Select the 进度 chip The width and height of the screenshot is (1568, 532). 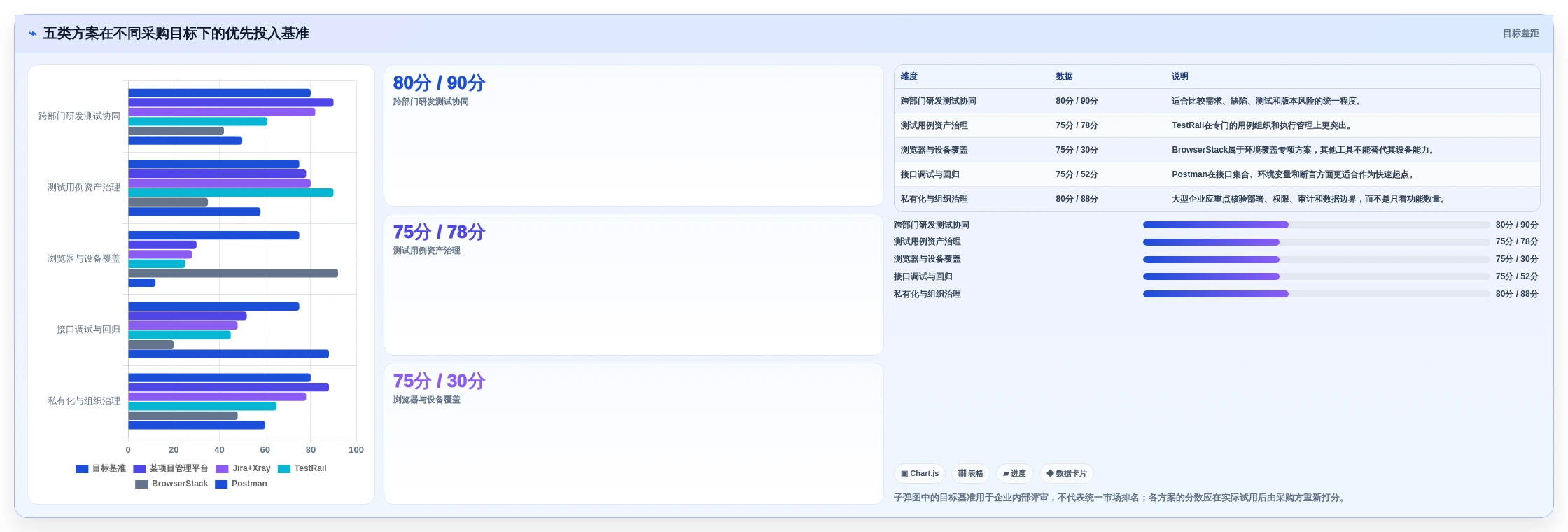pyautogui.click(x=1014, y=474)
